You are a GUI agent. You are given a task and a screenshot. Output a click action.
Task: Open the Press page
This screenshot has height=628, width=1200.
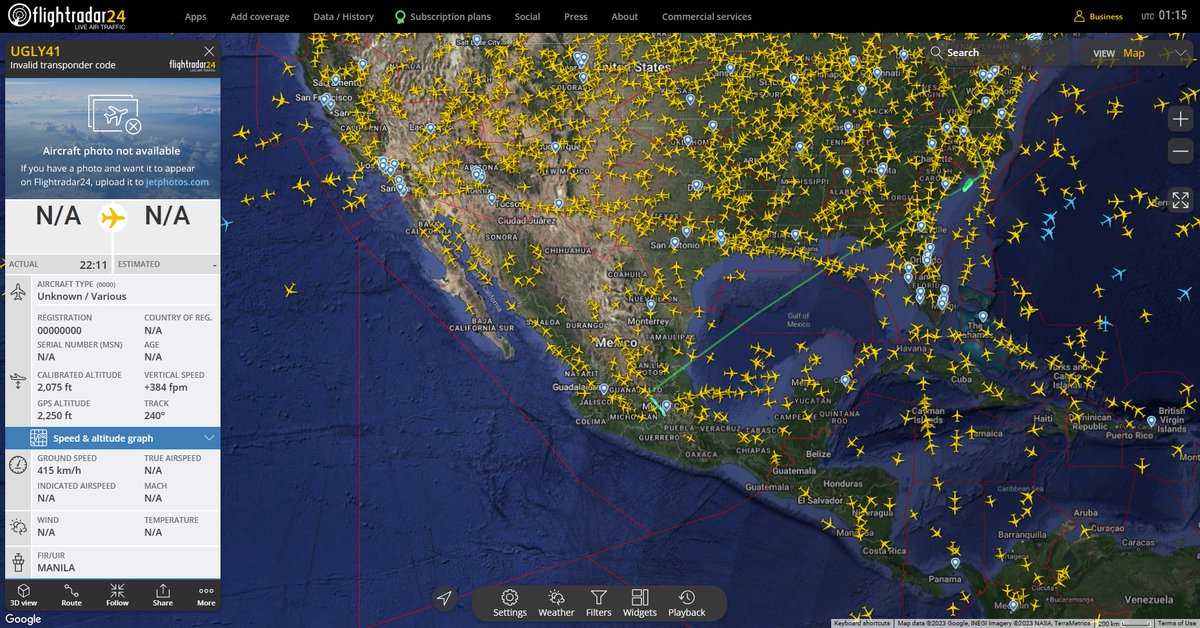click(x=576, y=17)
